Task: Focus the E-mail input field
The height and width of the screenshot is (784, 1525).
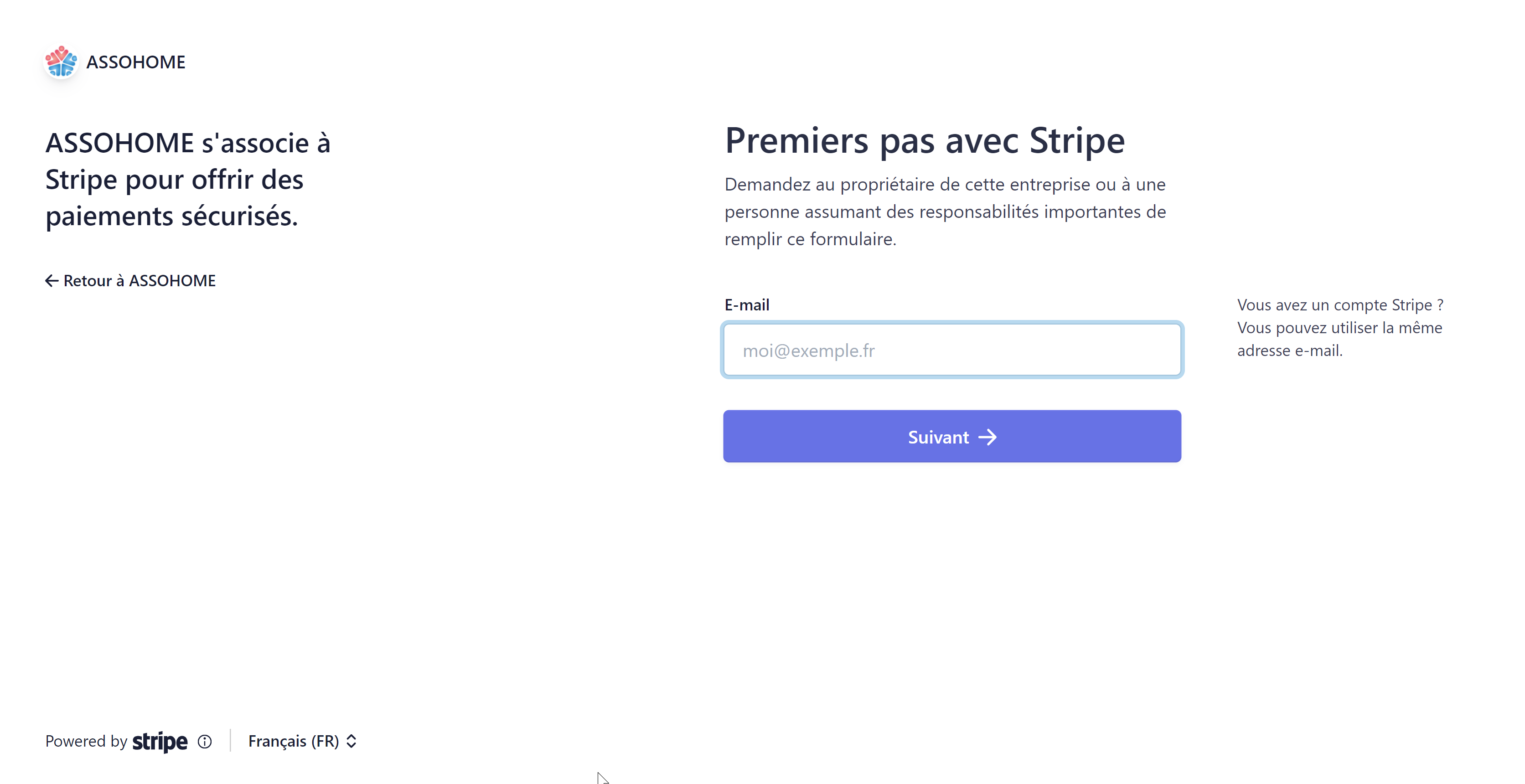Action: tap(952, 350)
